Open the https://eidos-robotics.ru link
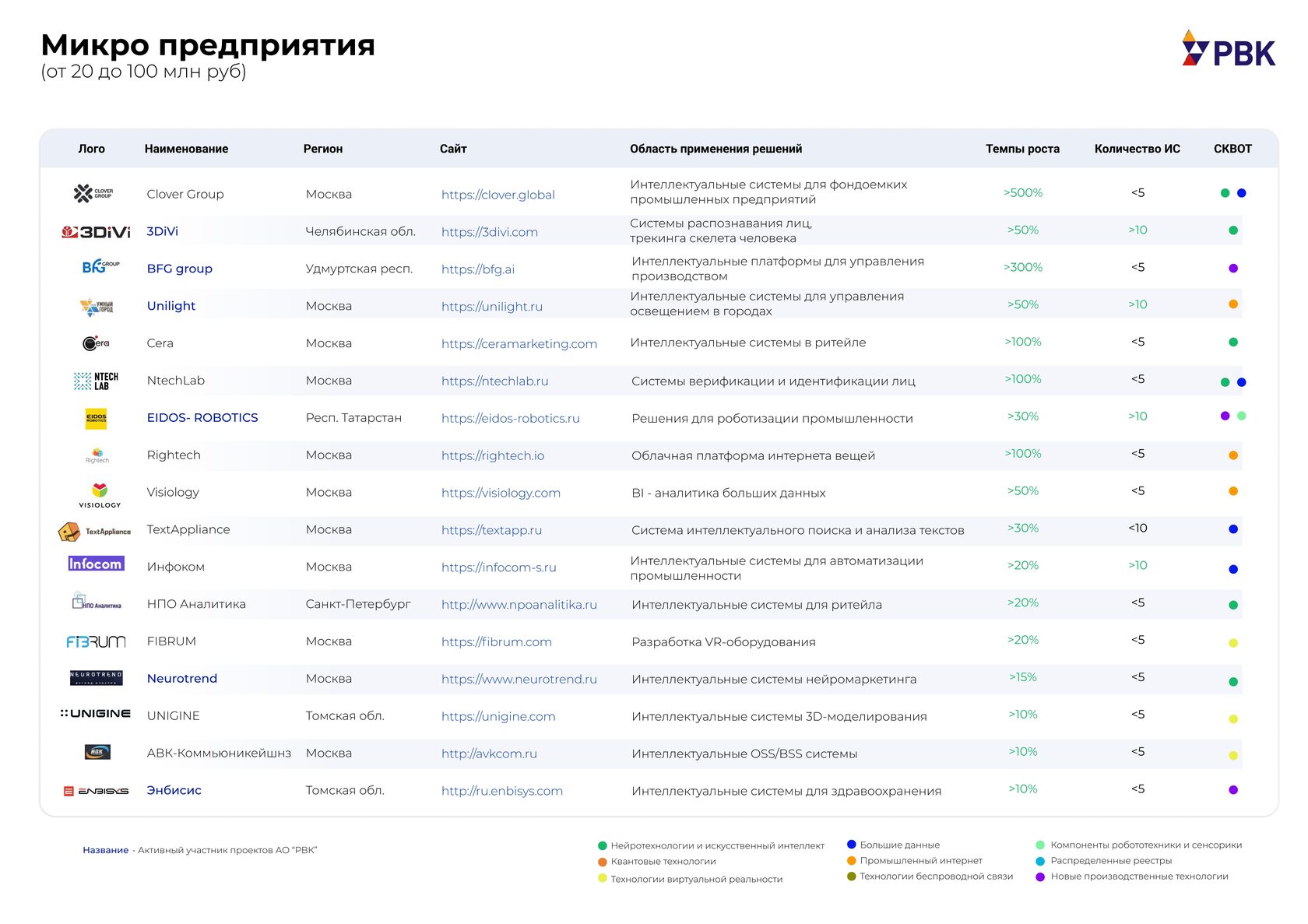The image size is (1308, 924). click(511, 419)
